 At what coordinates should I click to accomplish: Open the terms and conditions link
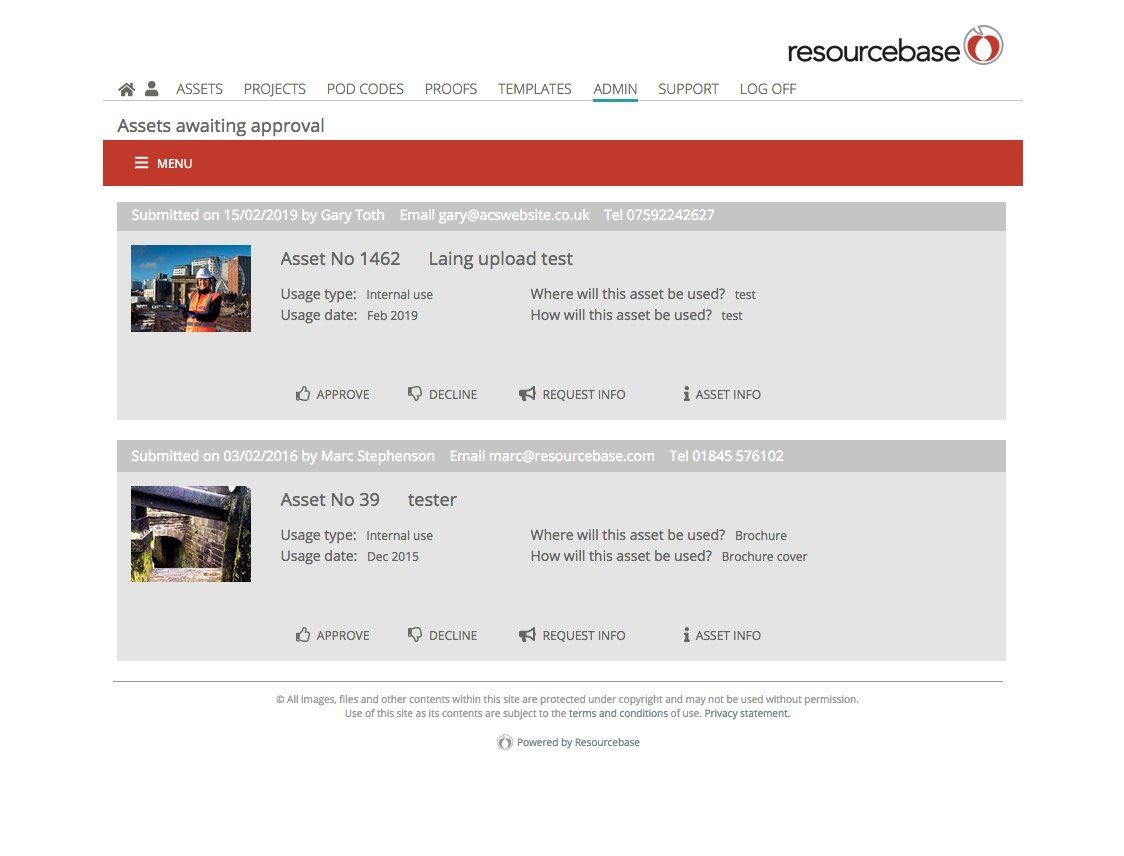pos(618,713)
